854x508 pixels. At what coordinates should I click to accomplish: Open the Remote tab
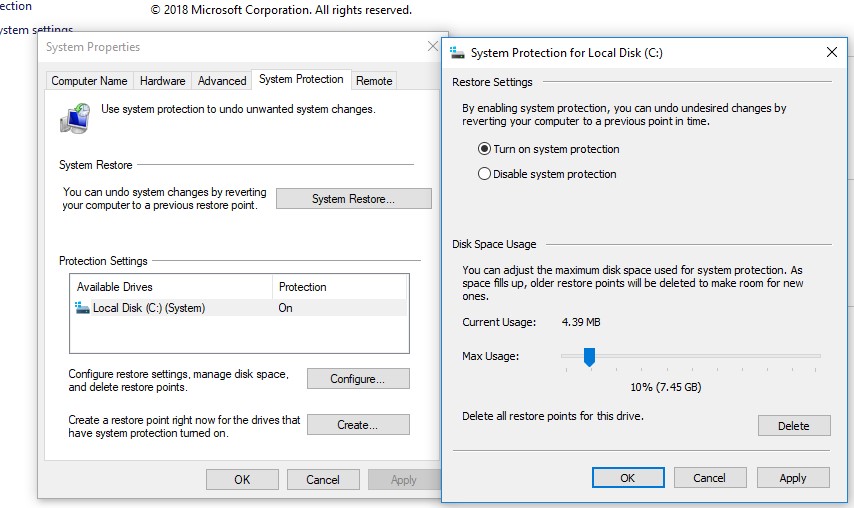point(374,81)
